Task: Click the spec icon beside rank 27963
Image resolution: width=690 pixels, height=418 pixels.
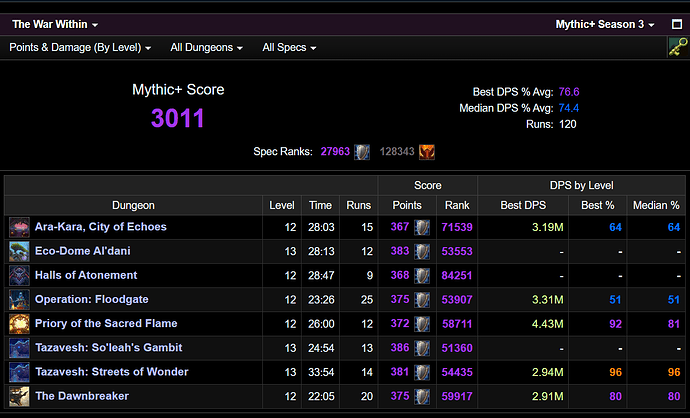Action: click(362, 152)
